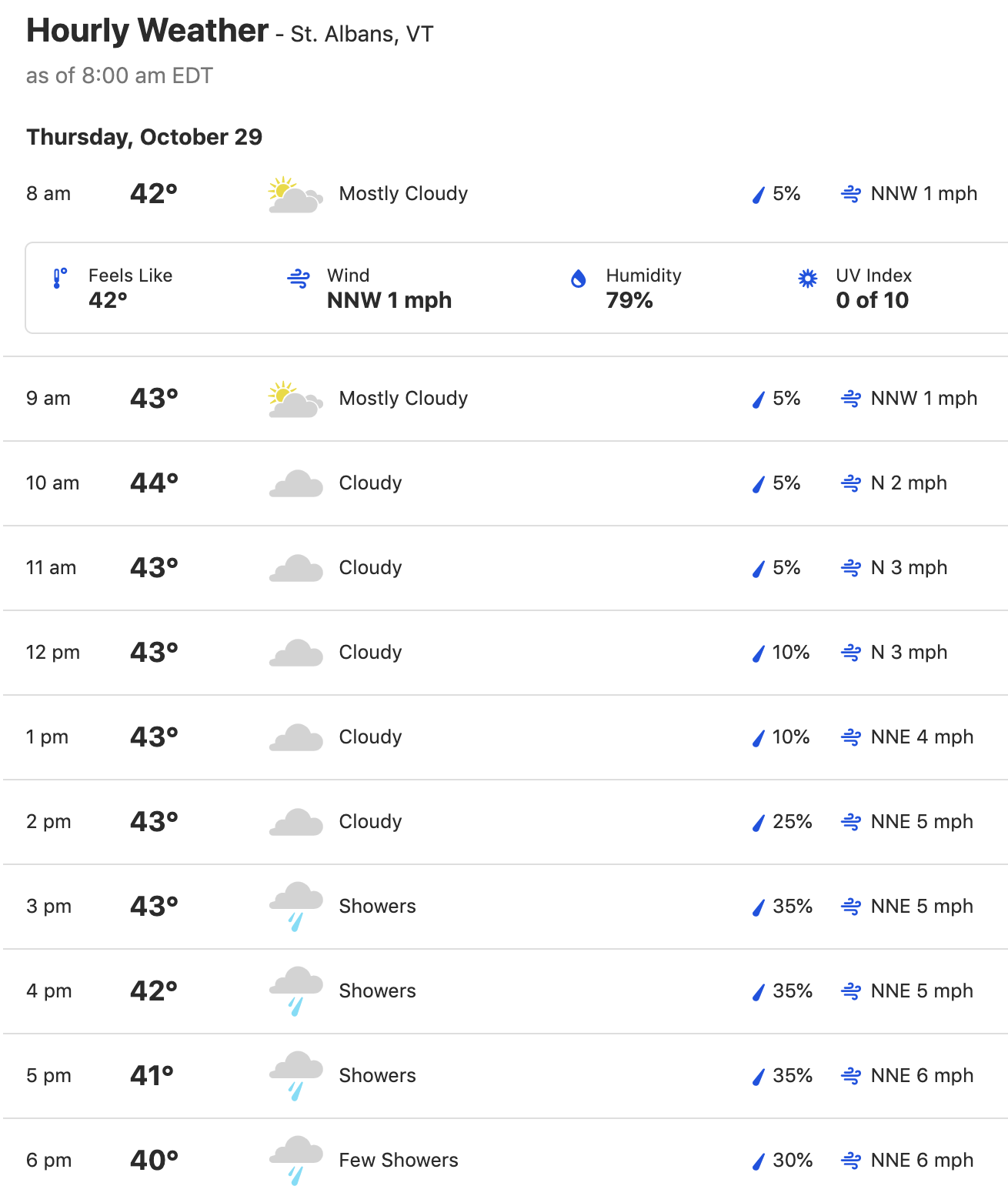Click the Feels Like thermometer icon
The height and width of the screenshot is (1196, 1008).
59,278
